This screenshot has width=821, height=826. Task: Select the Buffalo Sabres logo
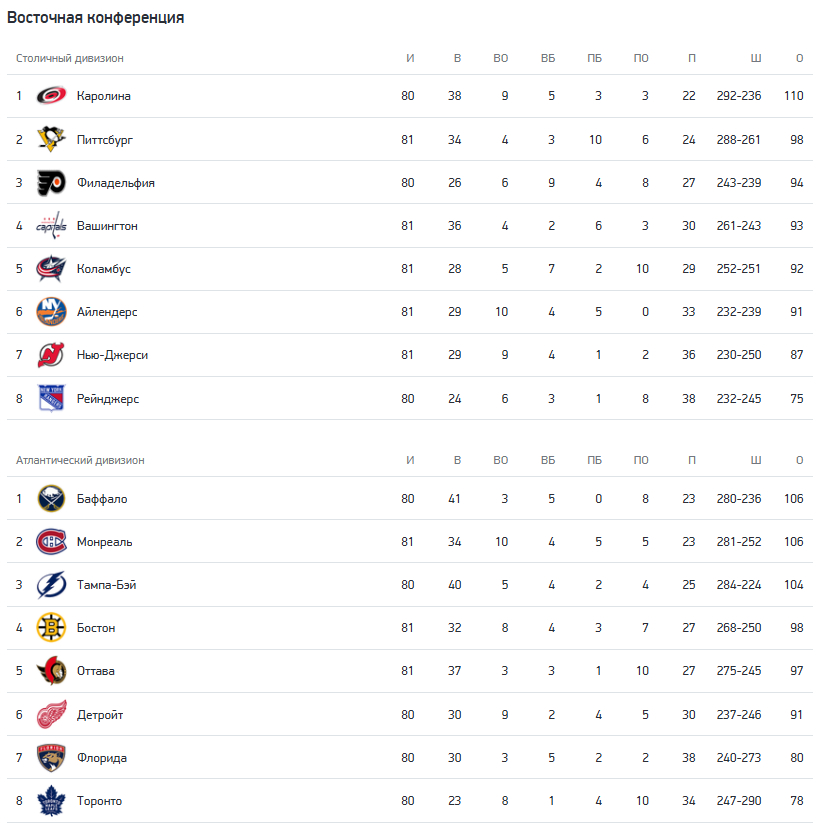(x=51, y=499)
